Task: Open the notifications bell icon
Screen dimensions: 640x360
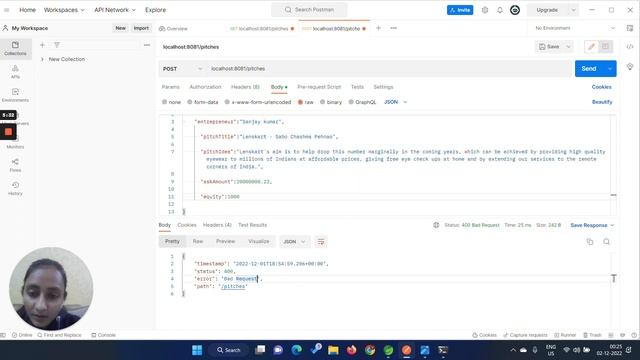Action: [500, 10]
